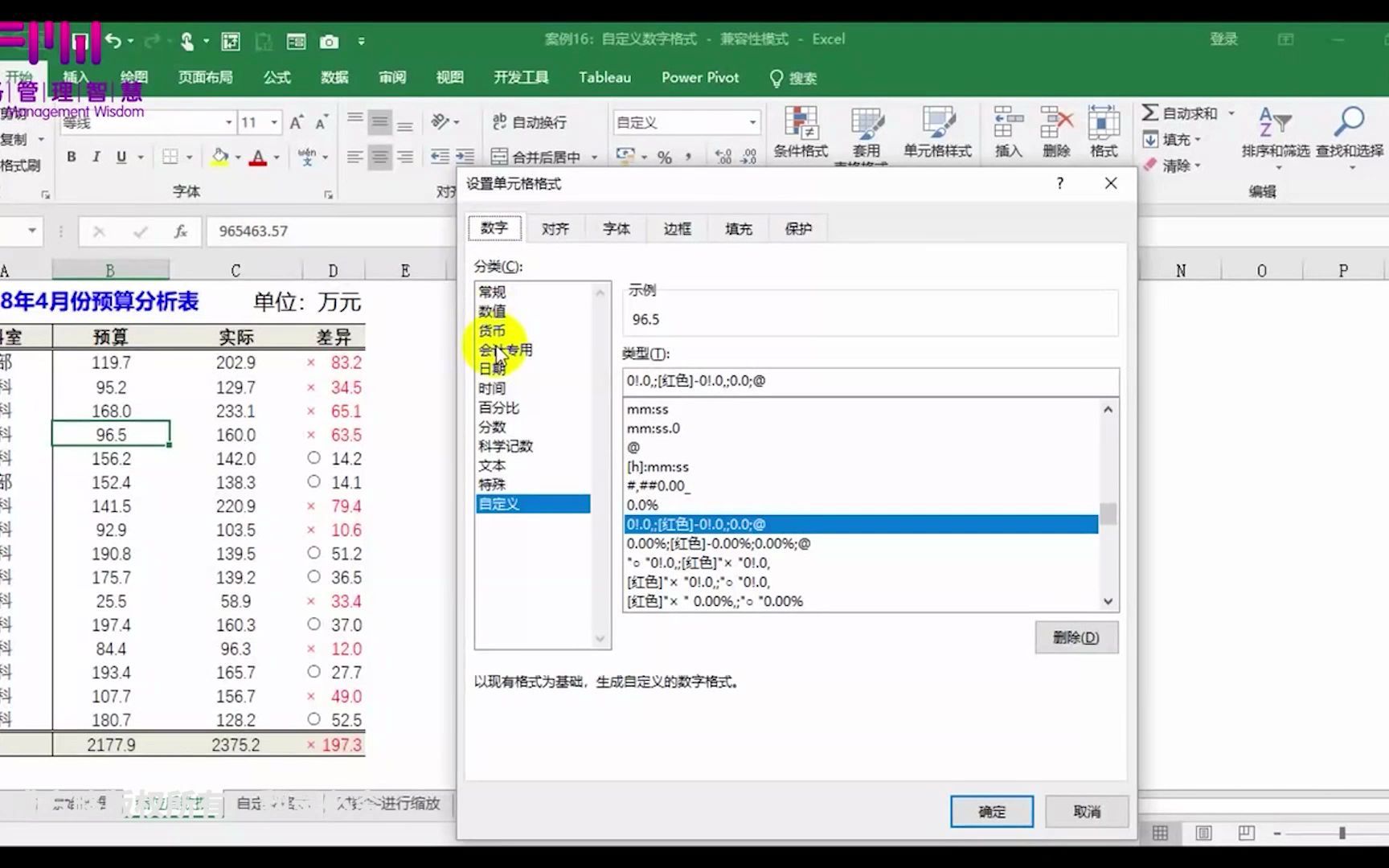
Task: Open the Power Pivot ribbon tab
Action: point(699,77)
